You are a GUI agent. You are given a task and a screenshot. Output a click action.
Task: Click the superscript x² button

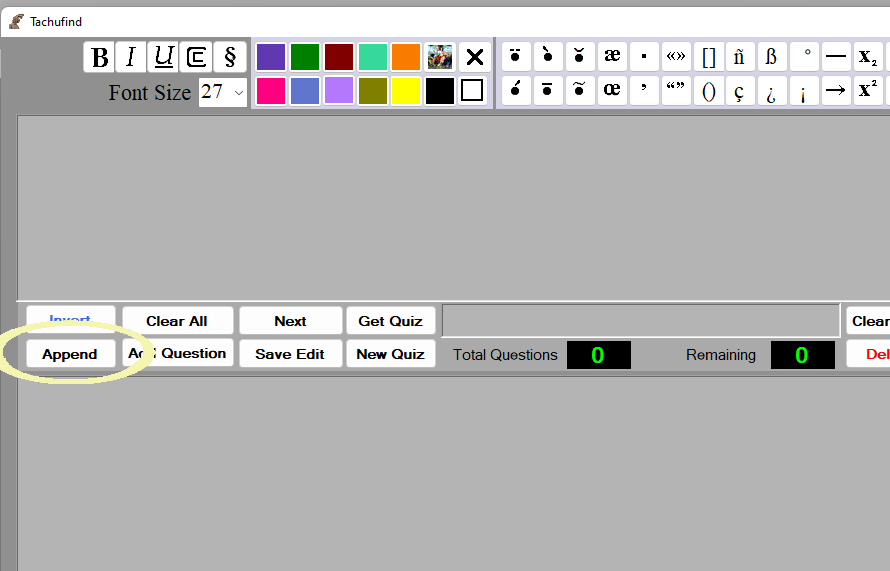(867, 91)
